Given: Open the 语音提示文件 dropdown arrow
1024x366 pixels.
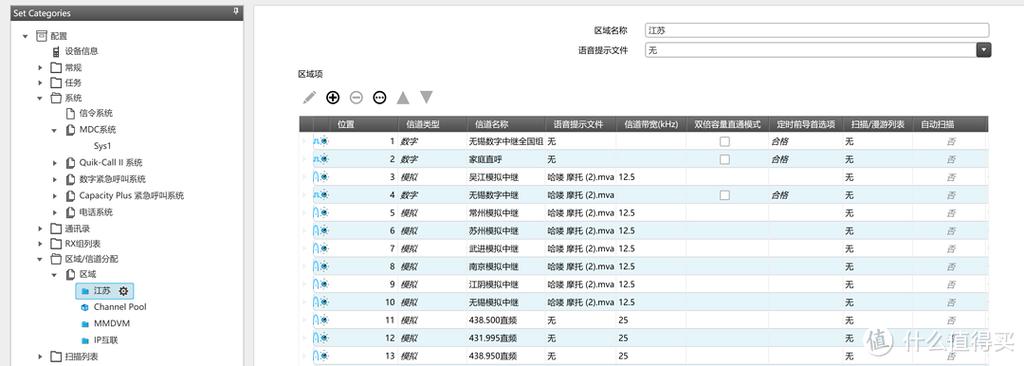Looking at the screenshot, I should pyautogui.click(x=984, y=50).
